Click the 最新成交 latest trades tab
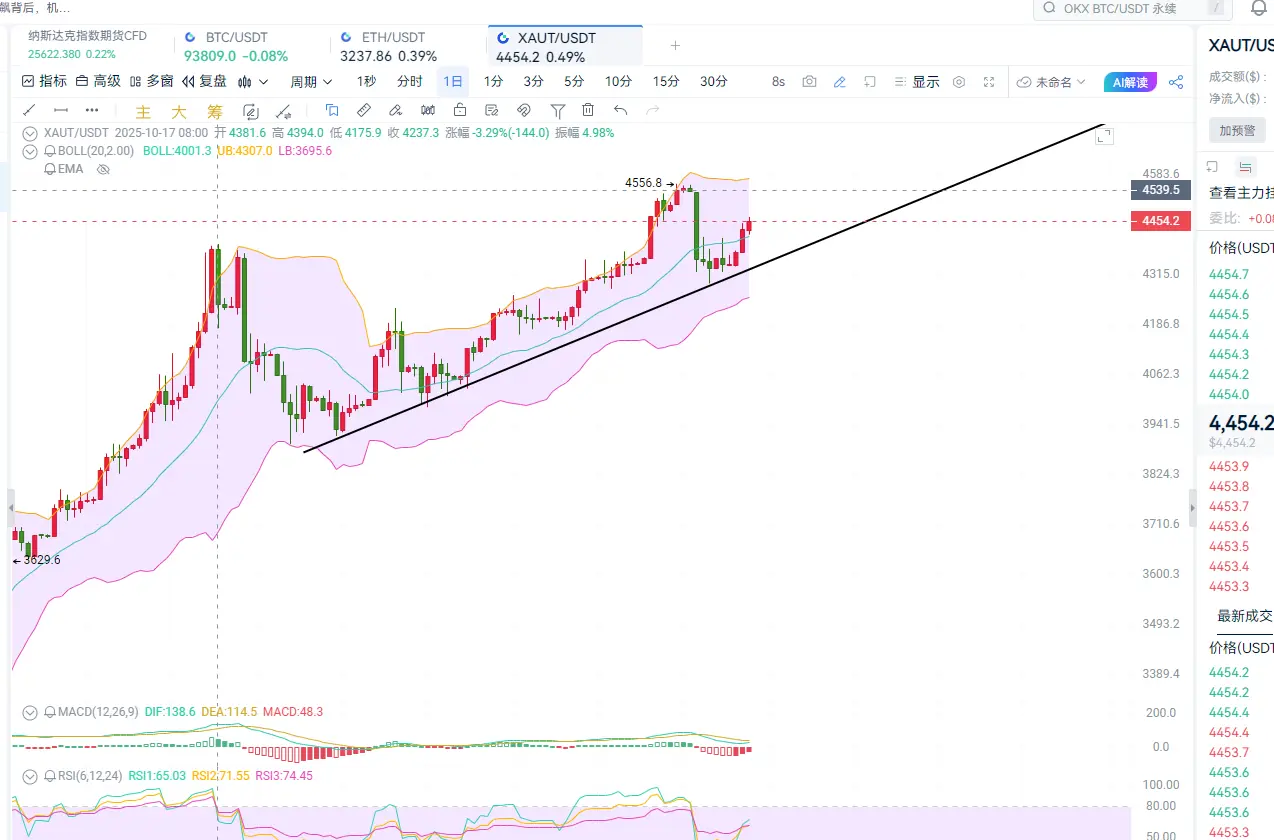 coord(1245,616)
